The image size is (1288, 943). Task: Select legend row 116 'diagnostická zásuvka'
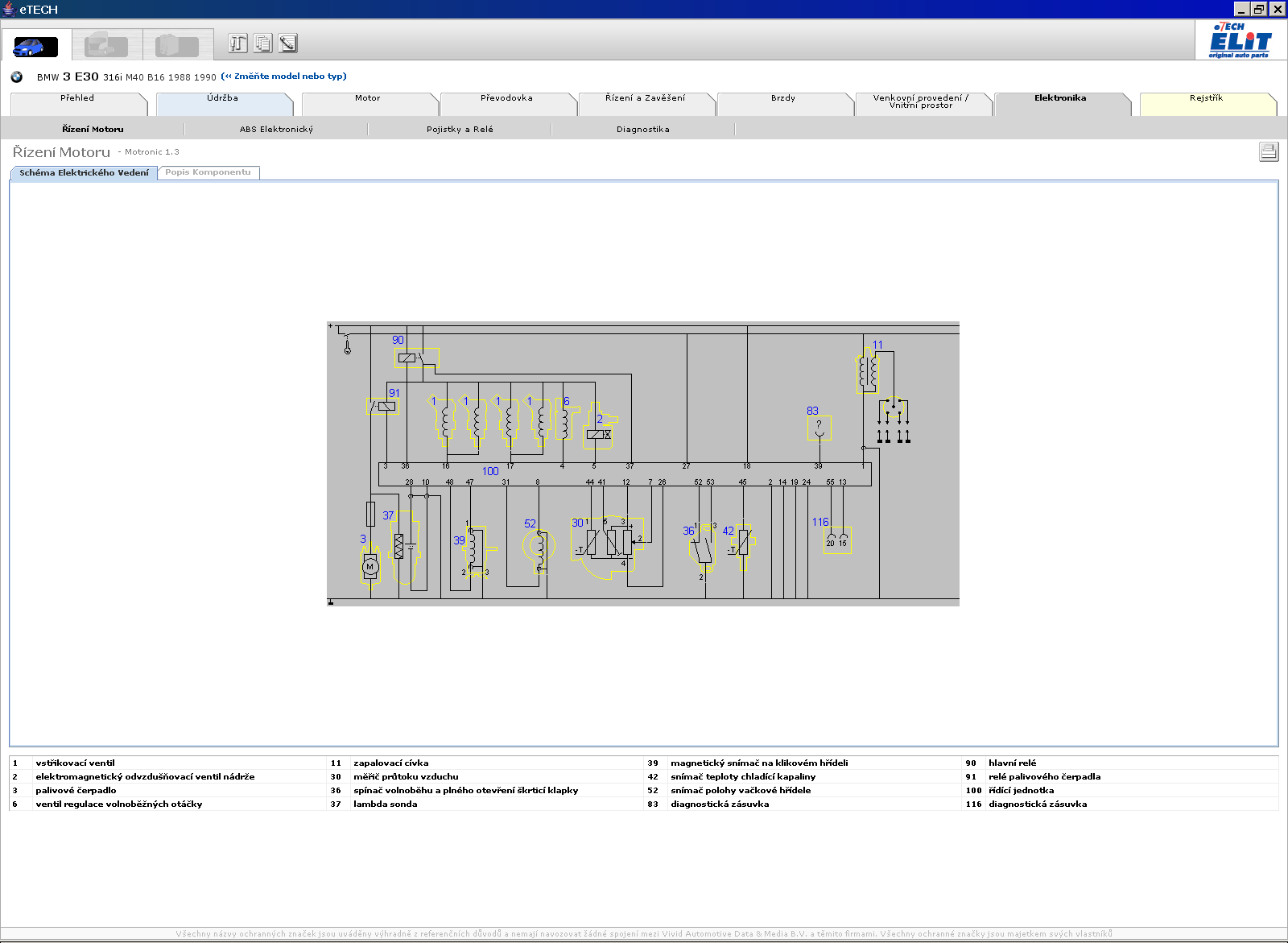click(x=1121, y=804)
